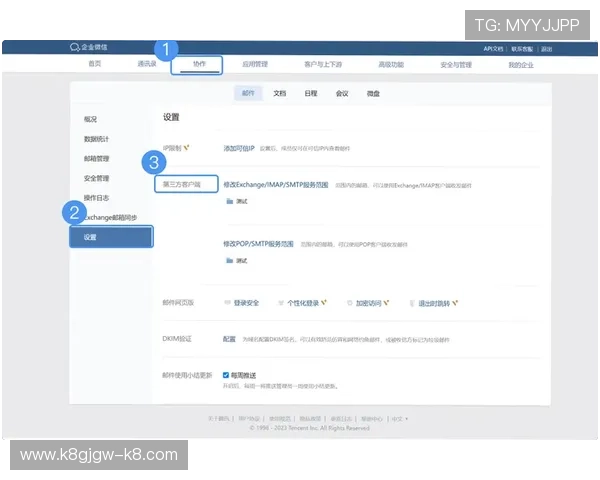
Task: Click 修改Exchange/IMAP/SMTP服务范围 link
Action: coord(276,185)
